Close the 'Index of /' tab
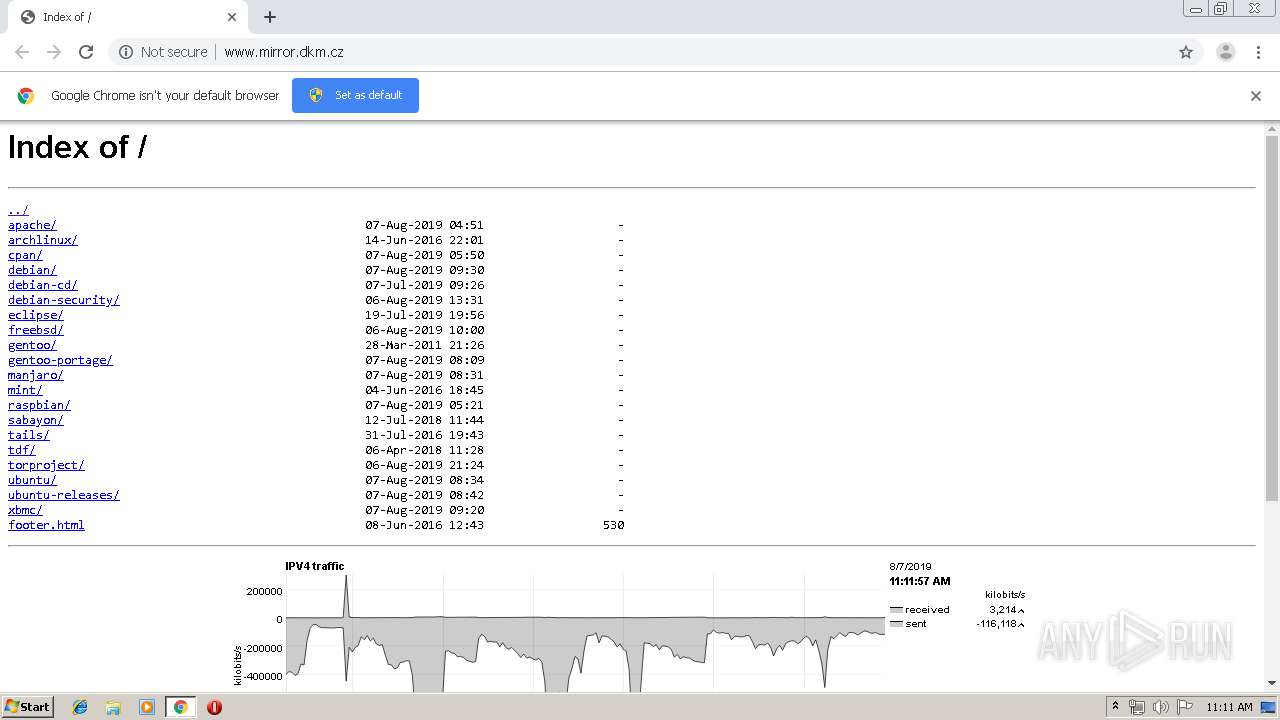 click(x=232, y=17)
